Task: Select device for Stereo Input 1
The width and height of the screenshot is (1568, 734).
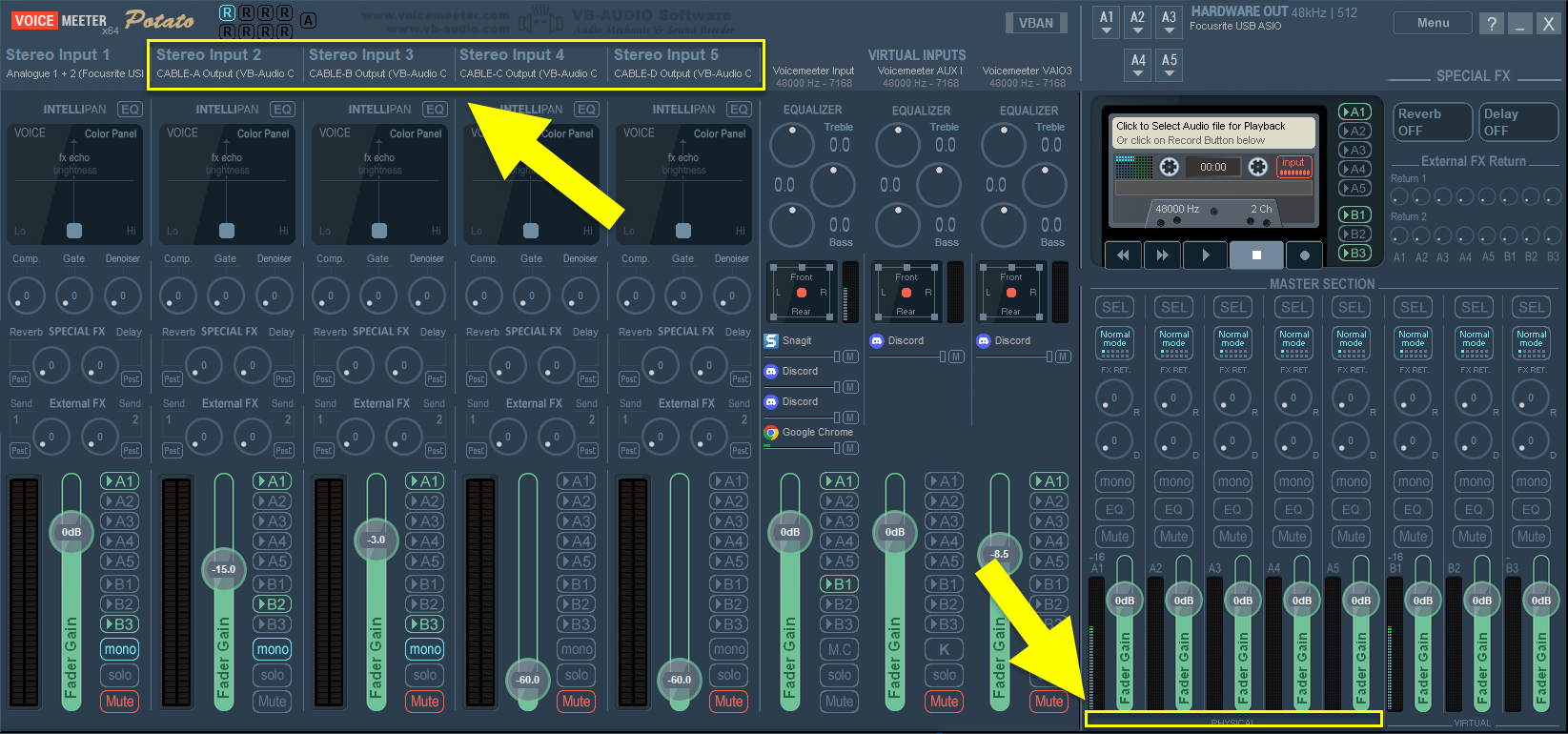Action: click(74, 73)
